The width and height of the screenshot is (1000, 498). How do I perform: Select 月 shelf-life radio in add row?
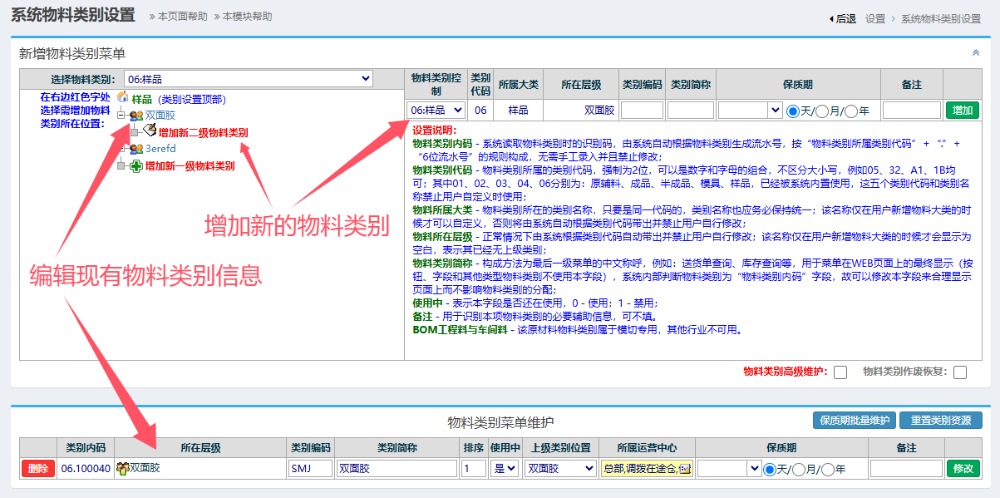pyautogui.click(x=826, y=110)
